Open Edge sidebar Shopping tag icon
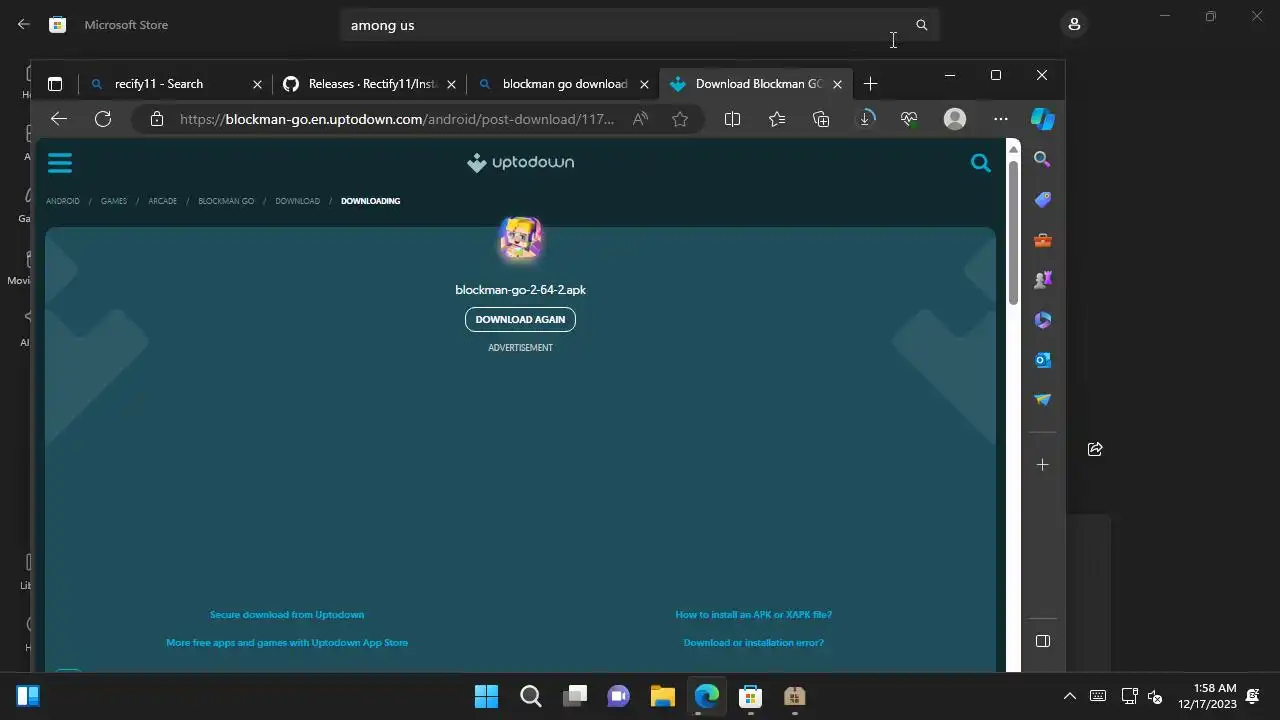Viewport: 1280px width, 720px height. click(1042, 200)
